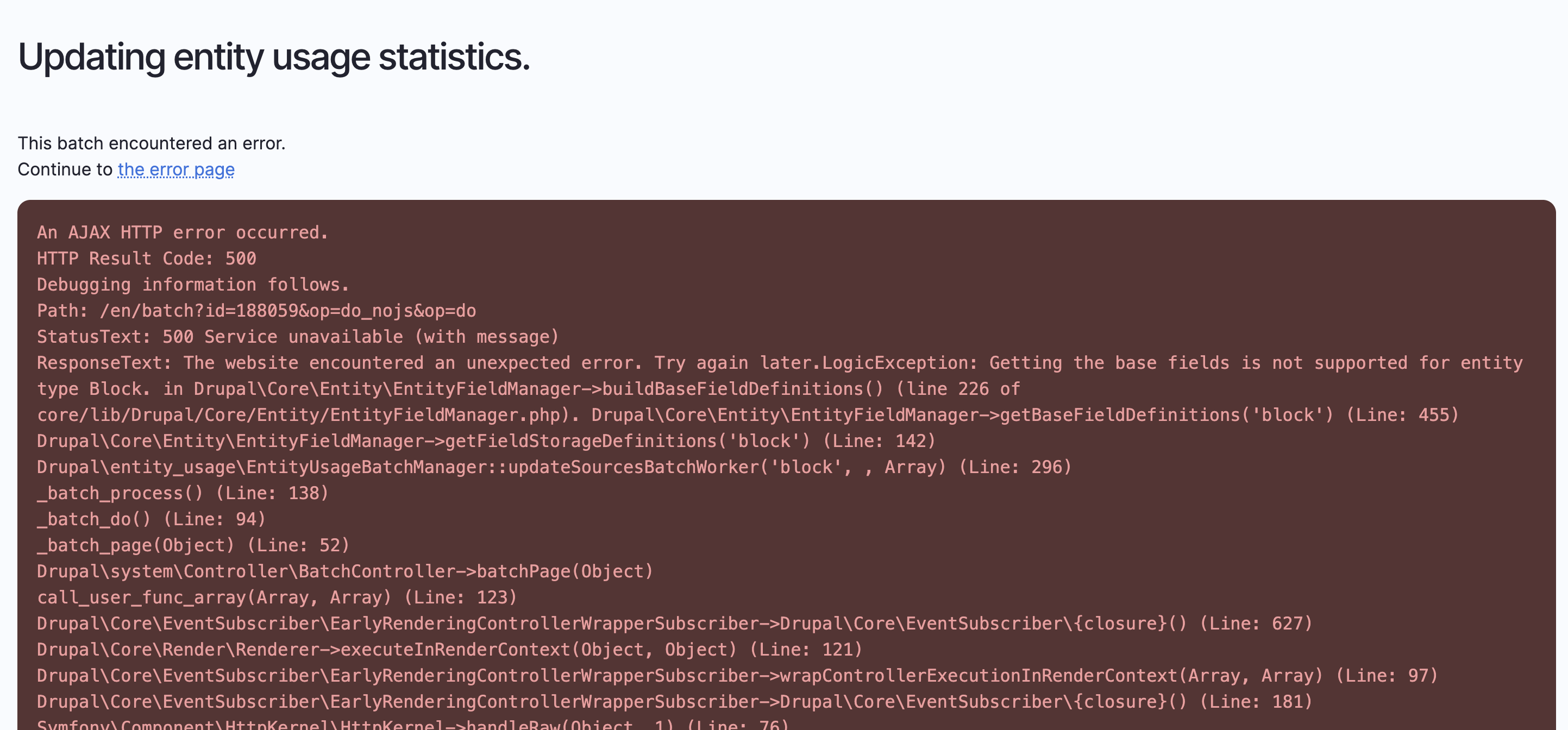Click '_batch_page(Object) (Line: 52)' line
Screen dimensions: 1568x730
point(193,546)
